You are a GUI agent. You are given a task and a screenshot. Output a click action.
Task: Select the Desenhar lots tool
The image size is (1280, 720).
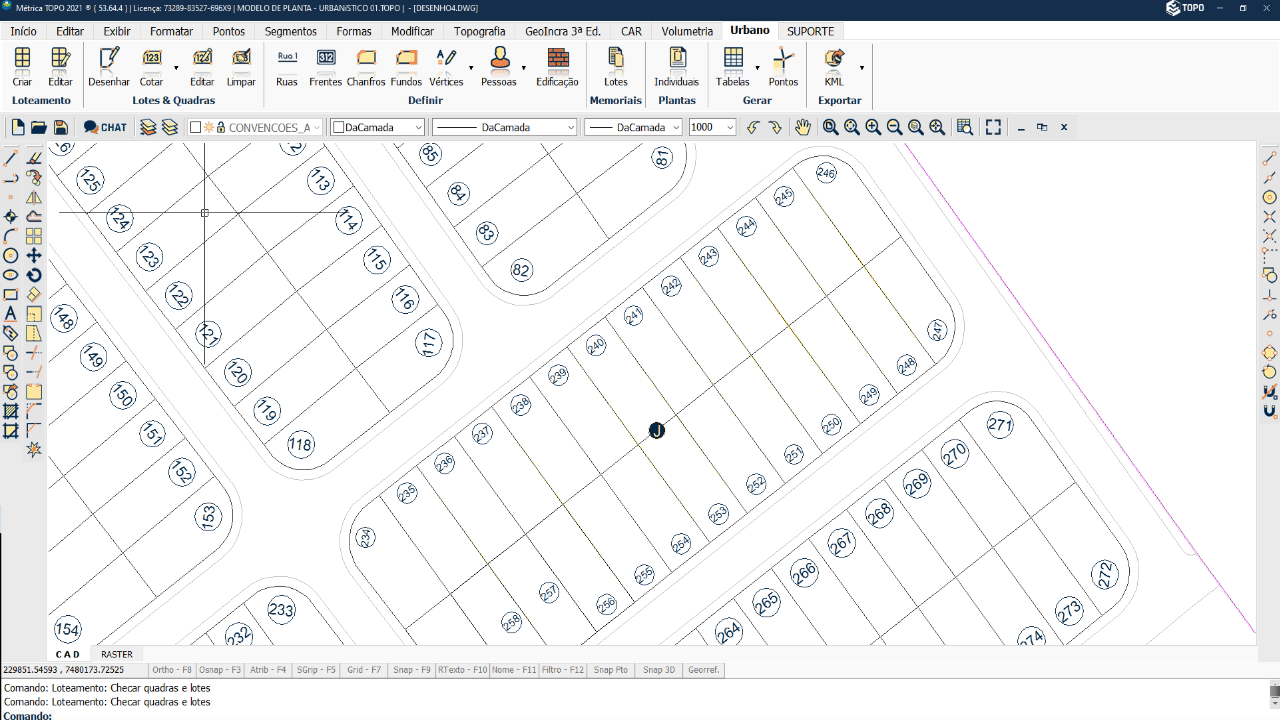109,66
